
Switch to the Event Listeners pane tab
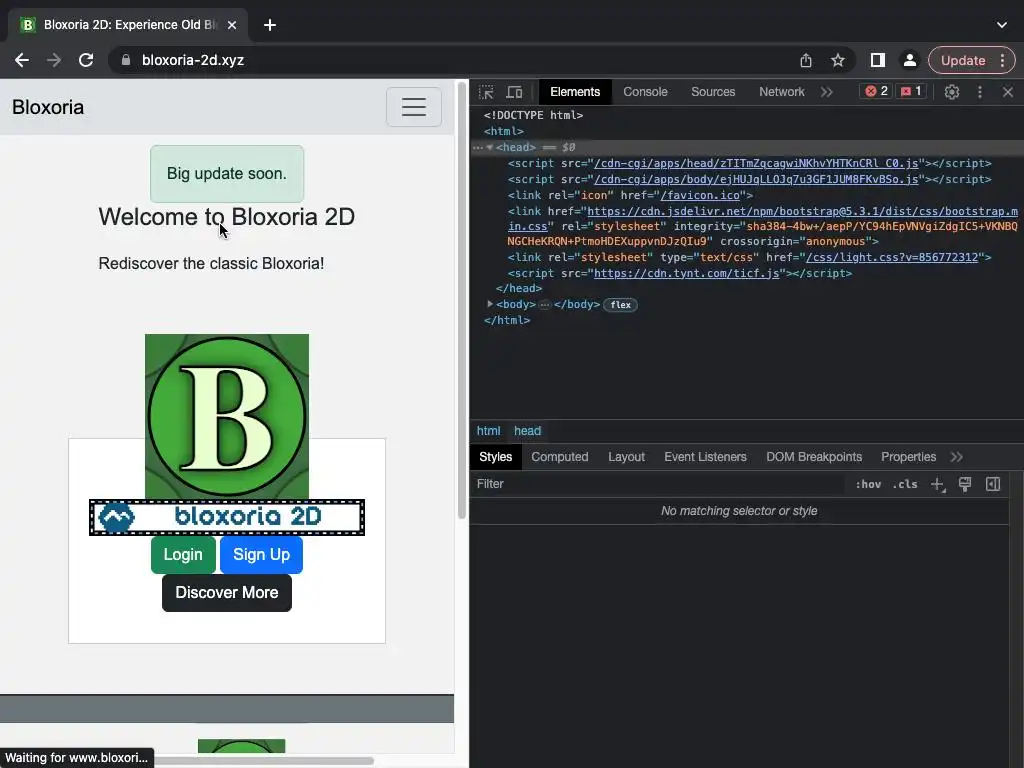pos(705,457)
